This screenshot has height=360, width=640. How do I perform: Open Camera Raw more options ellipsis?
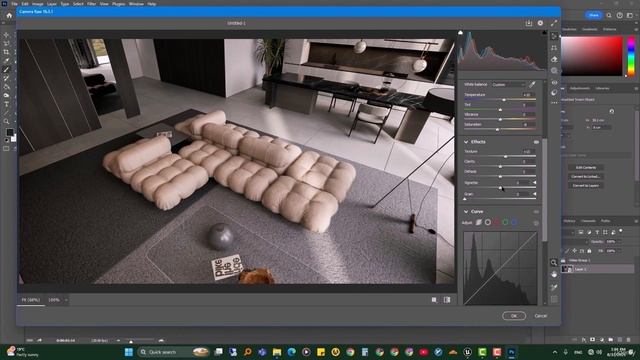(554, 102)
